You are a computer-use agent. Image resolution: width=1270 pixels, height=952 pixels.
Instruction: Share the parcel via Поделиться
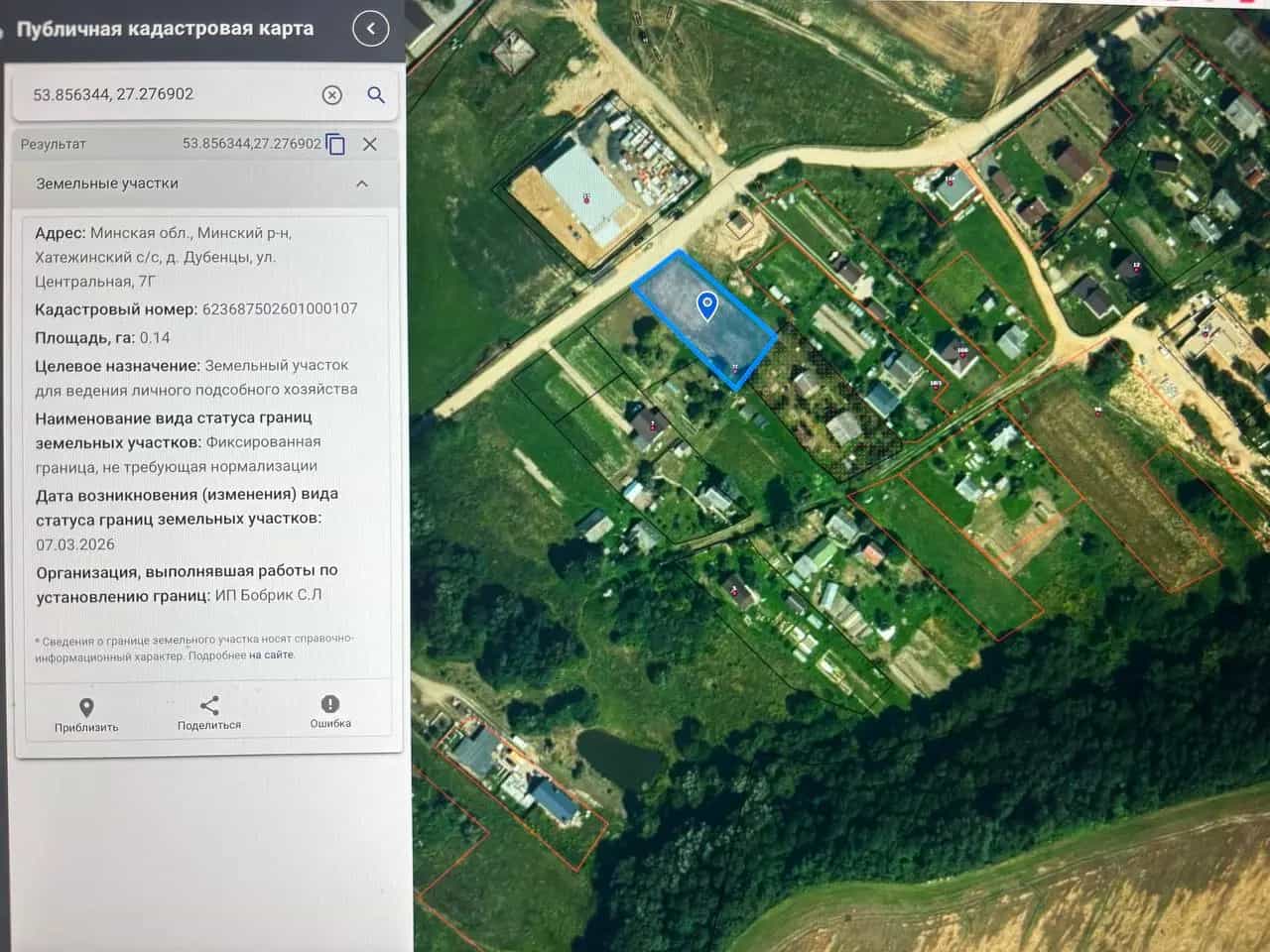tap(209, 713)
